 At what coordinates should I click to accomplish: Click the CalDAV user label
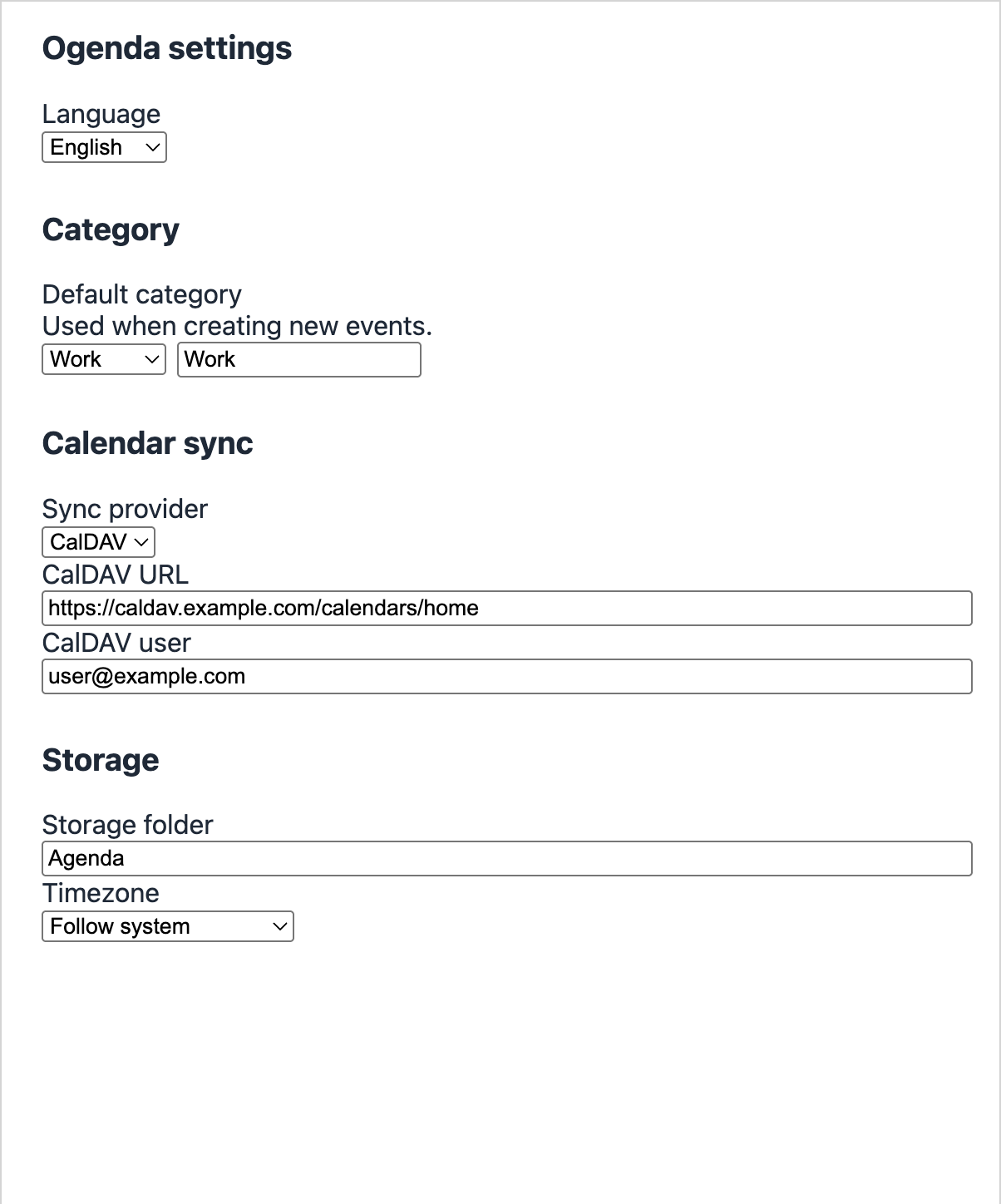(116, 643)
